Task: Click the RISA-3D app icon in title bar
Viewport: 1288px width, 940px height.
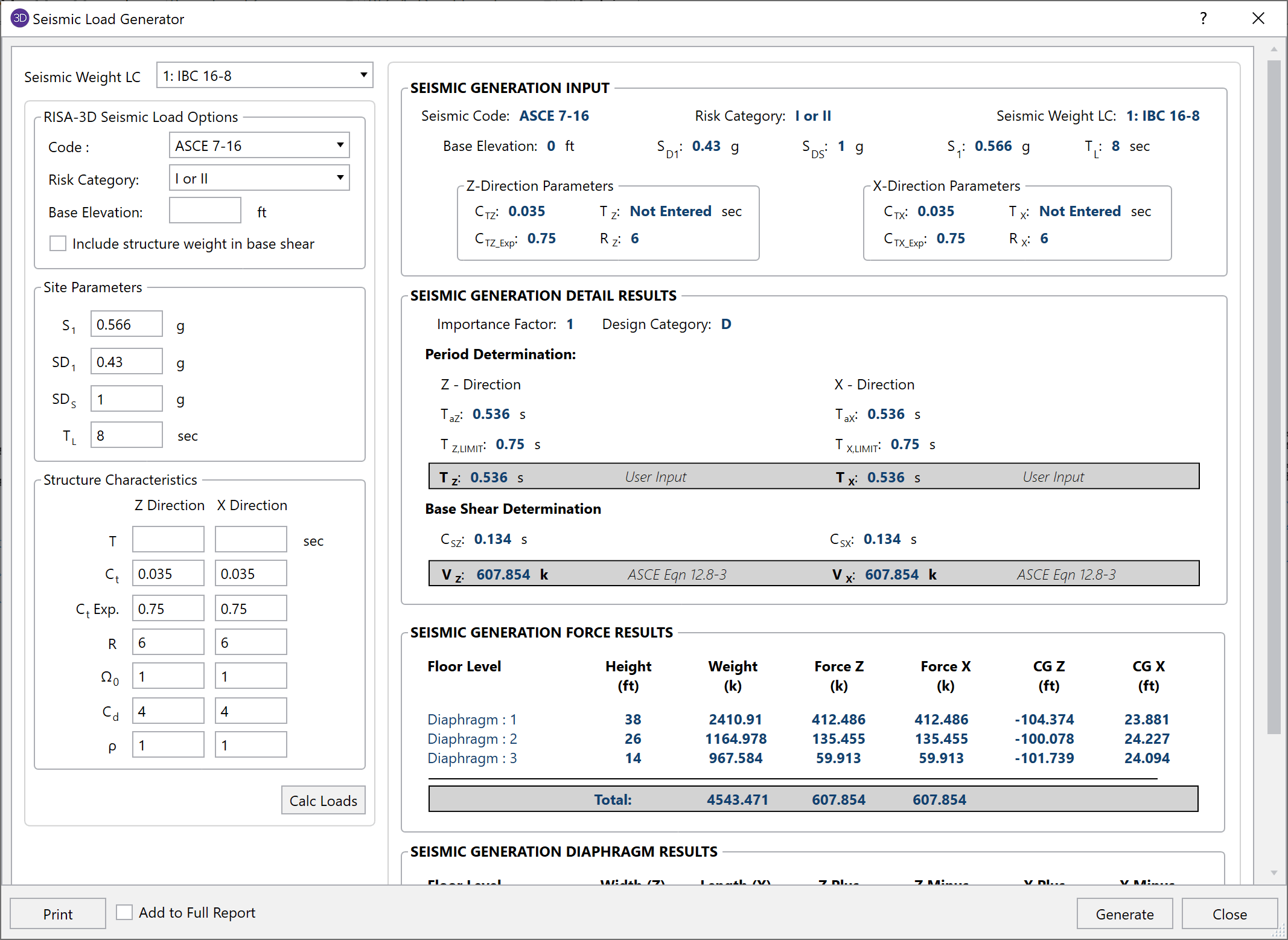Action: pyautogui.click(x=19, y=18)
